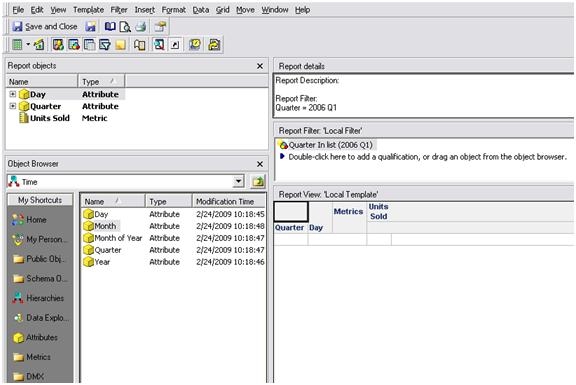Sort Report objects by Type column

[101, 82]
